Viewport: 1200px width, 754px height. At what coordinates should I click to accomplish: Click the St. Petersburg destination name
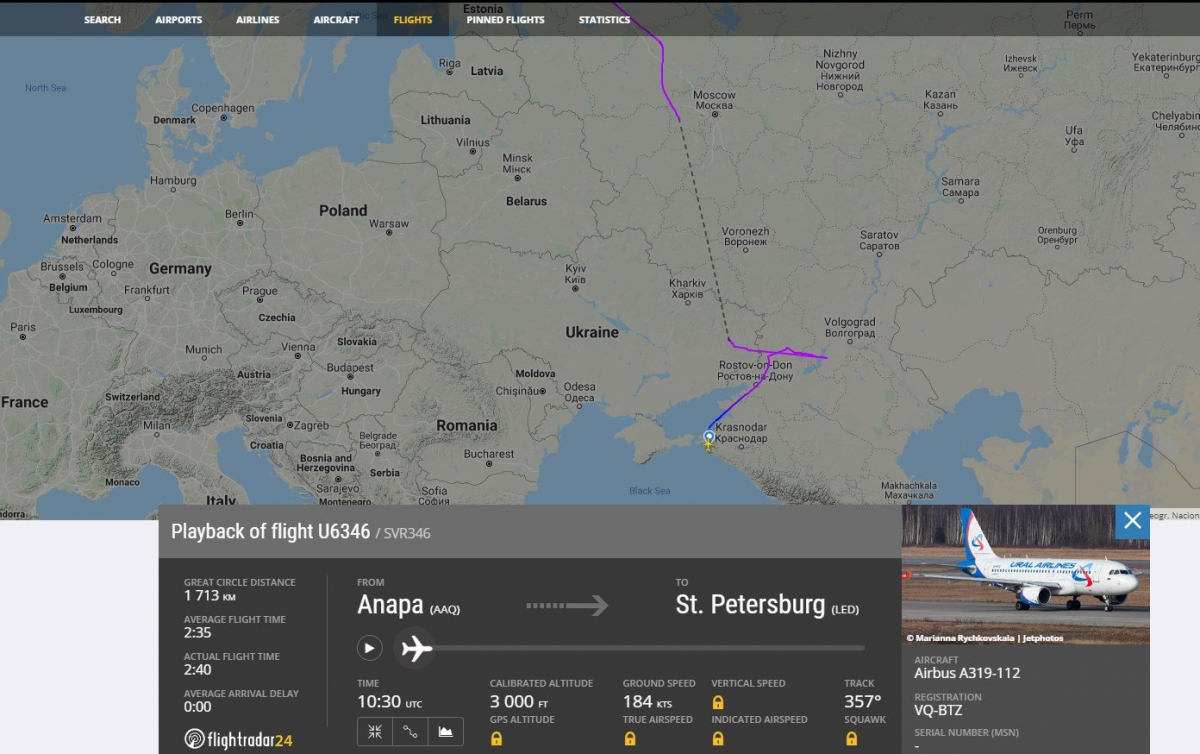[750, 604]
